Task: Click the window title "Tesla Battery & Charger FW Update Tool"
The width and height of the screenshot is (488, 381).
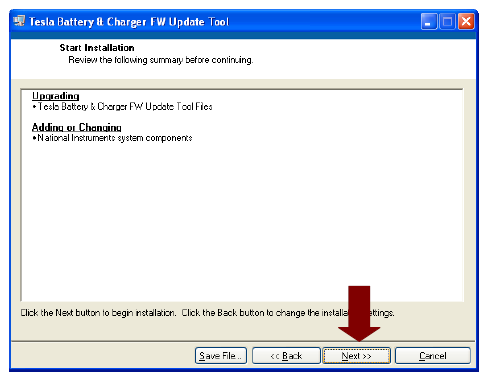Action: pos(129,22)
